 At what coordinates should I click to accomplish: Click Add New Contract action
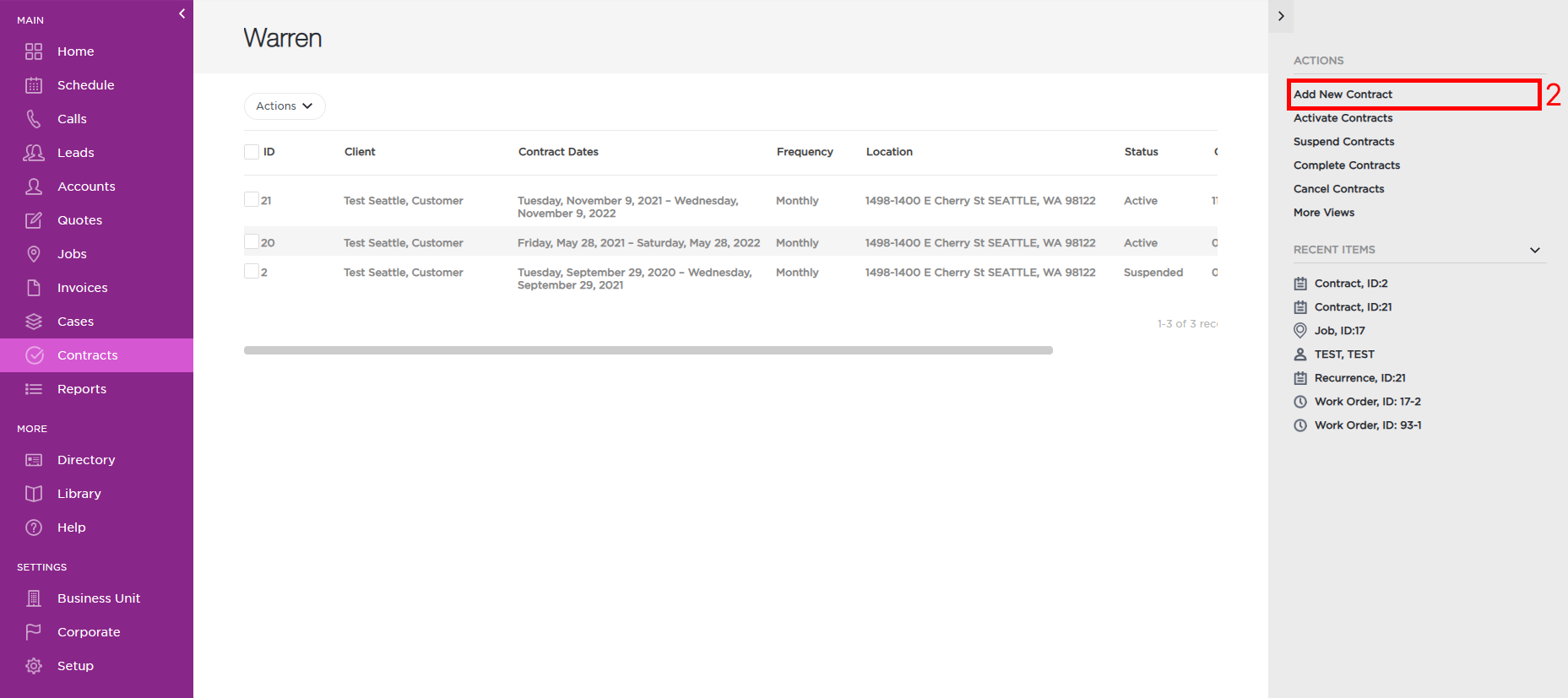(x=1343, y=95)
